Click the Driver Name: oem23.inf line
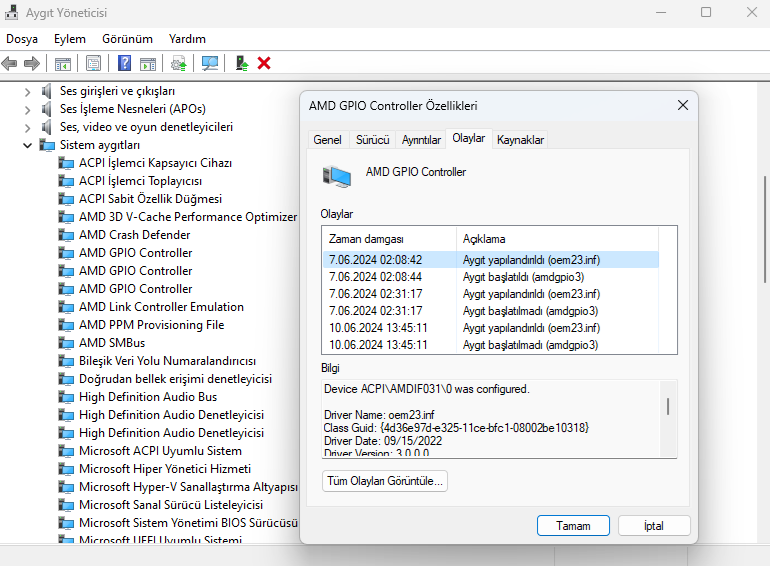Viewport: 770px width, 566px height. (x=379, y=415)
